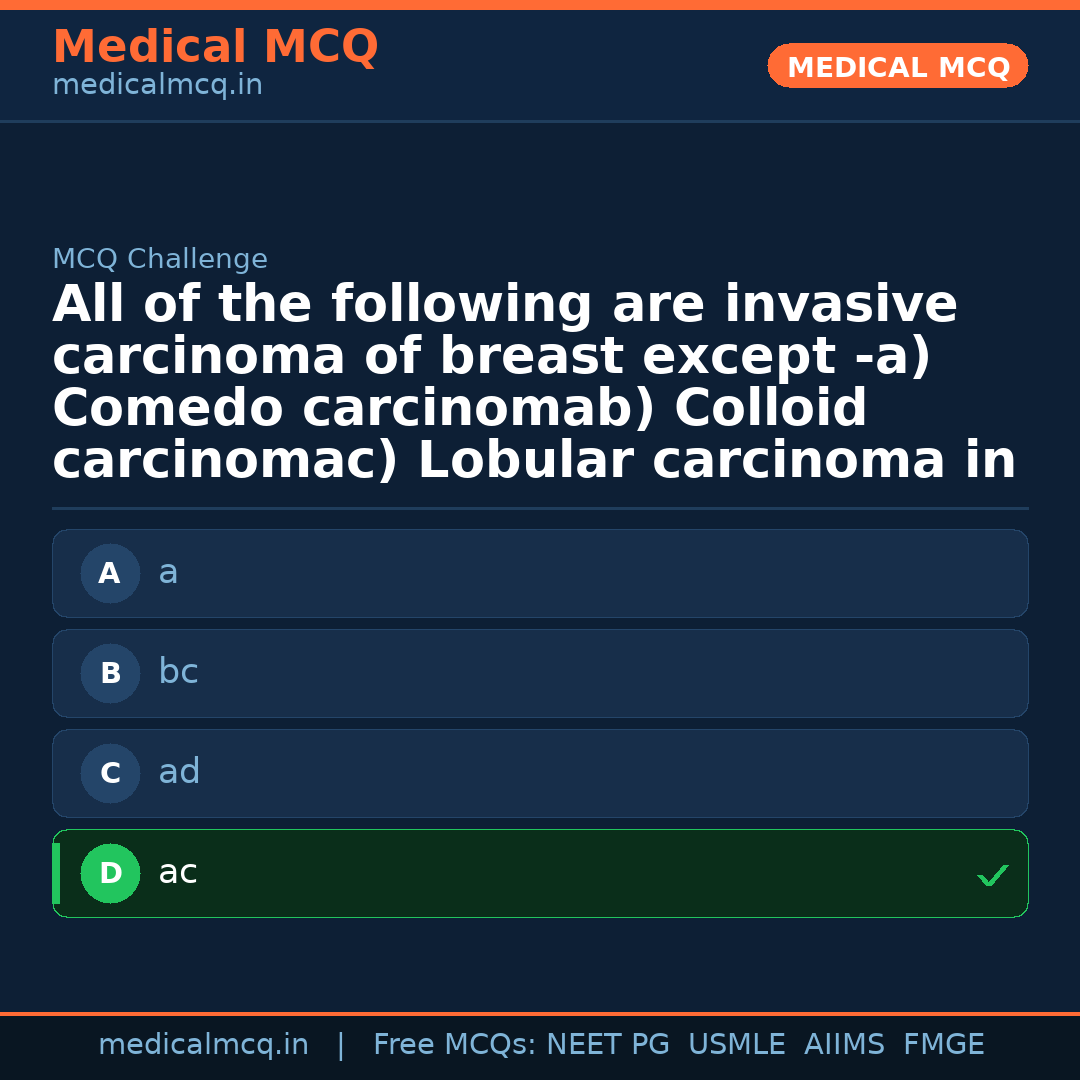This screenshot has height=1080, width=1080.
Task: Select answer option B labeled 'bc'
Action: point(540,673)
